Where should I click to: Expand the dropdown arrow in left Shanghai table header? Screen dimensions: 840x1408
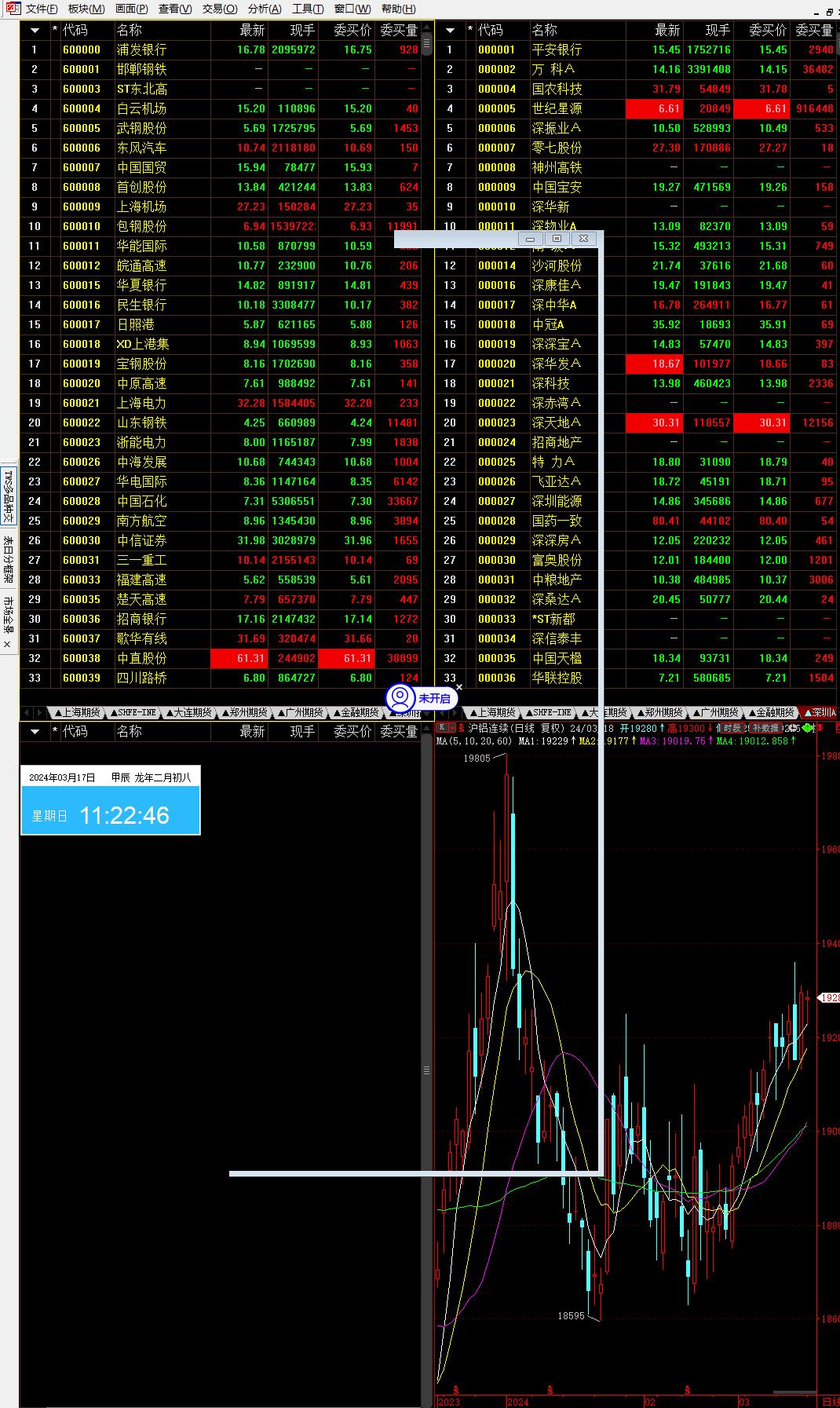35,31
